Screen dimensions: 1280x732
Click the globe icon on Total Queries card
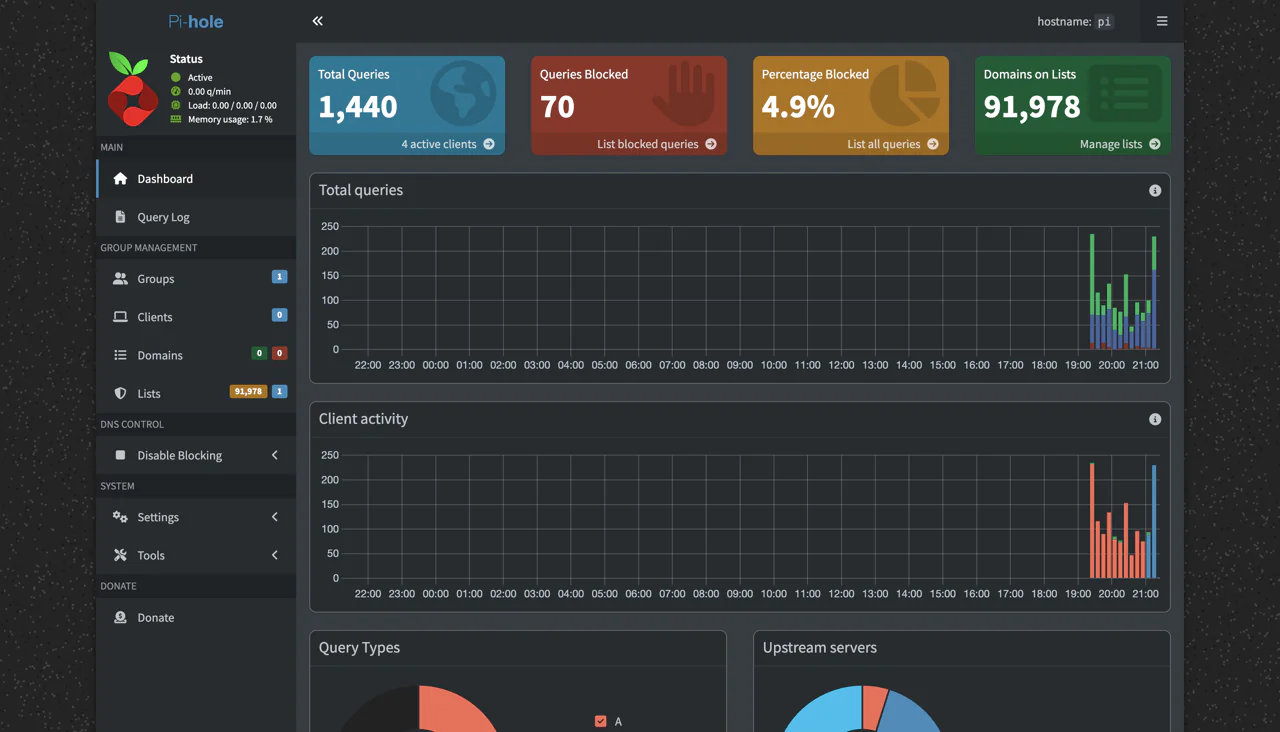click(x=463, y=93)
